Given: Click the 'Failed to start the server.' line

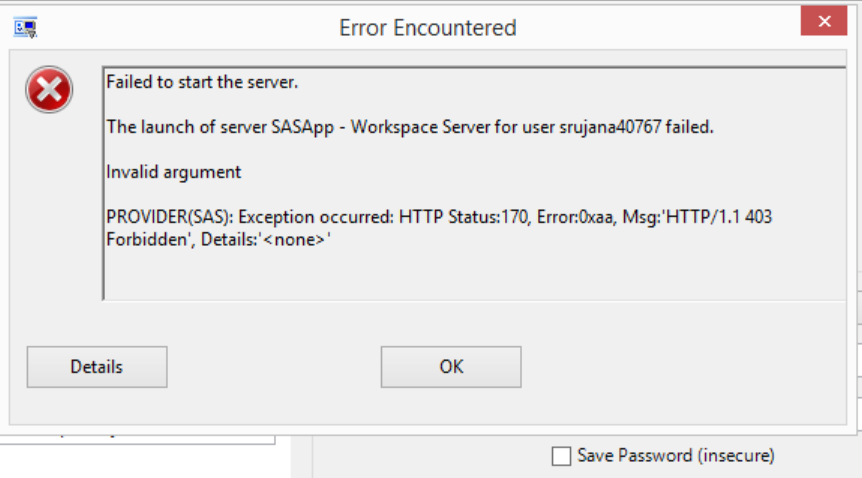Looking at the screenshot, I should point(202,82).
